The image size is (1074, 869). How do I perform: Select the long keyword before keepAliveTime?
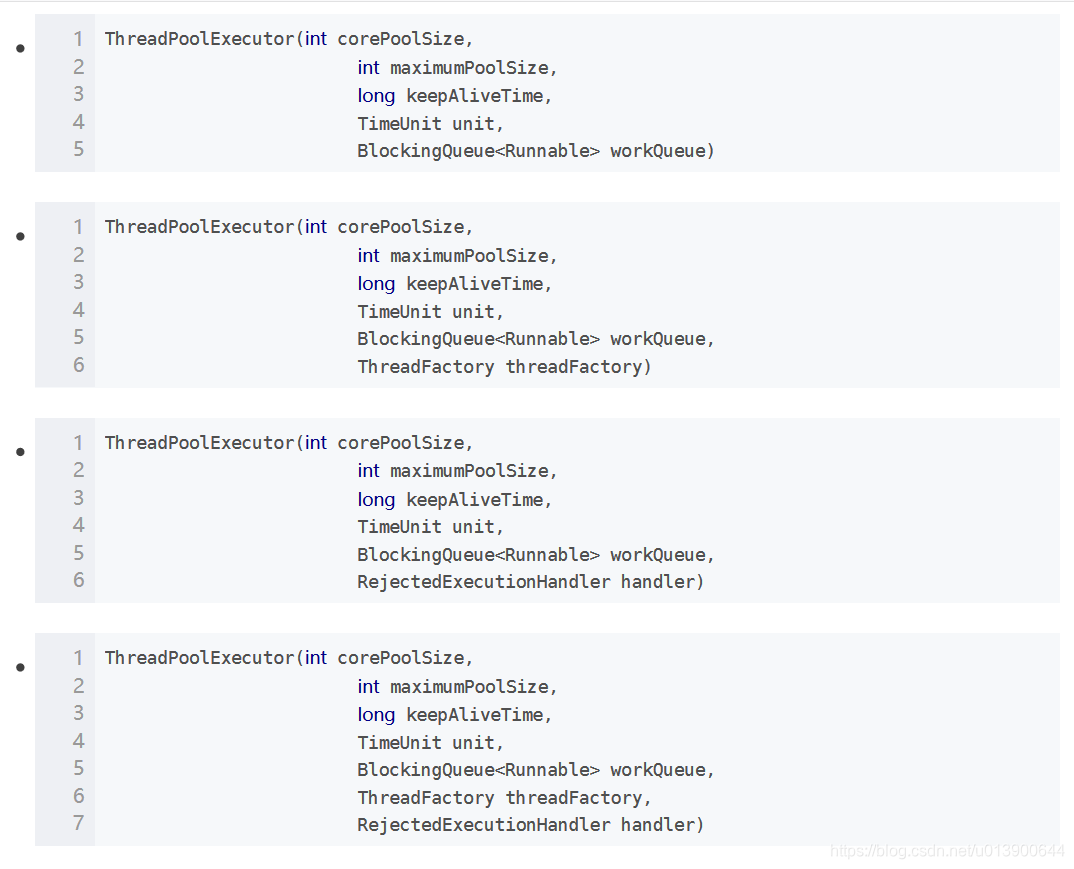[376, 95]
